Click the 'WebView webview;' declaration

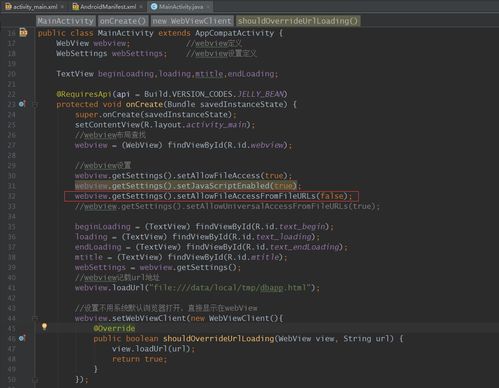pyautogui.click(x=93, y=43)
